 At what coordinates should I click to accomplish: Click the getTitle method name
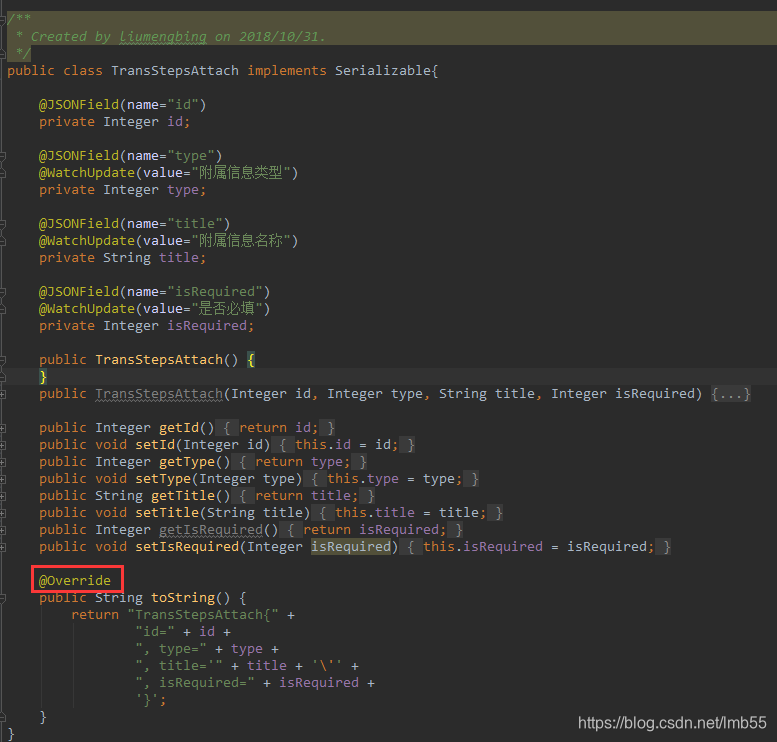182,496
